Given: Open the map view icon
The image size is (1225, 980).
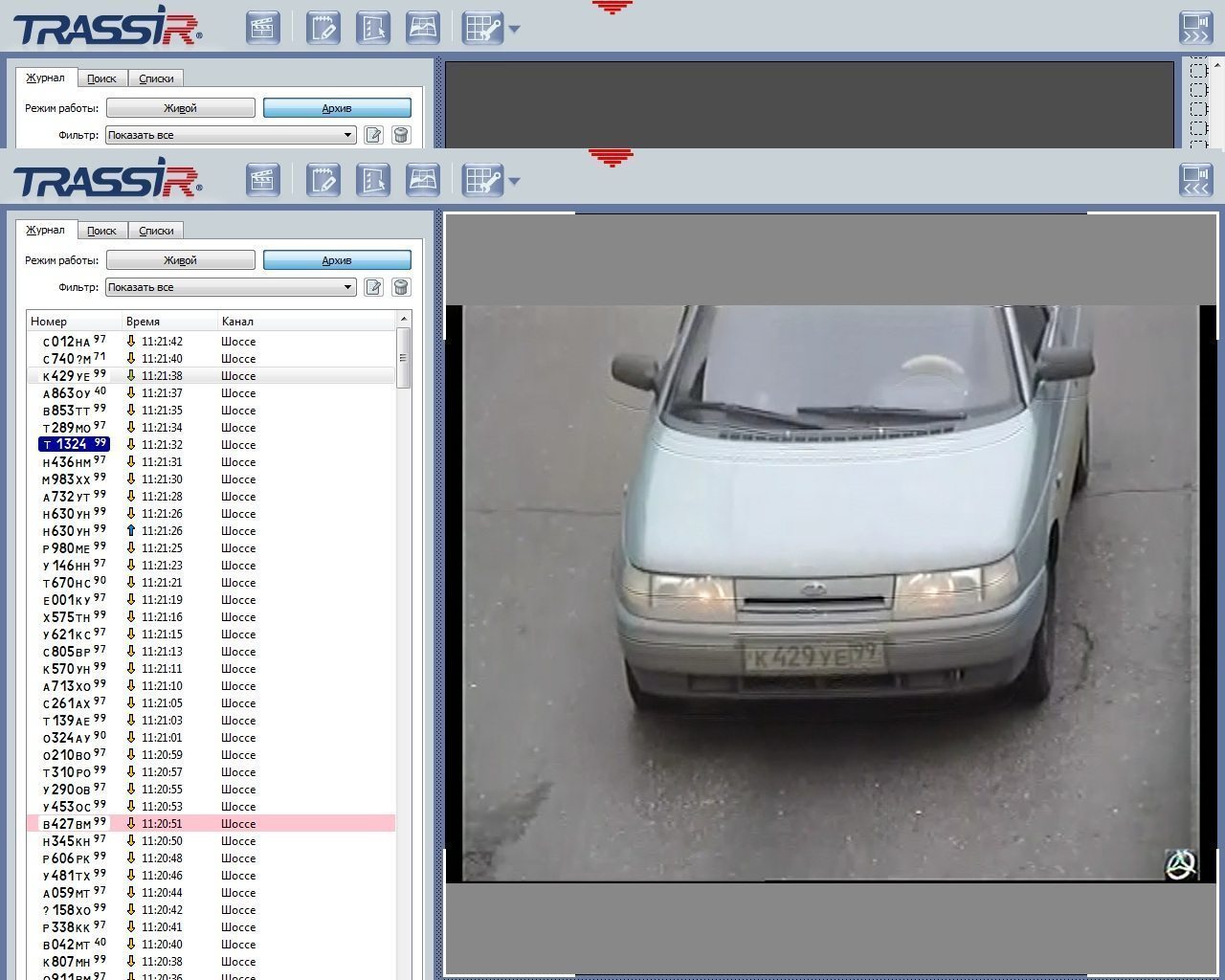Looking at the screenshot, I should [x=422, y=180].
